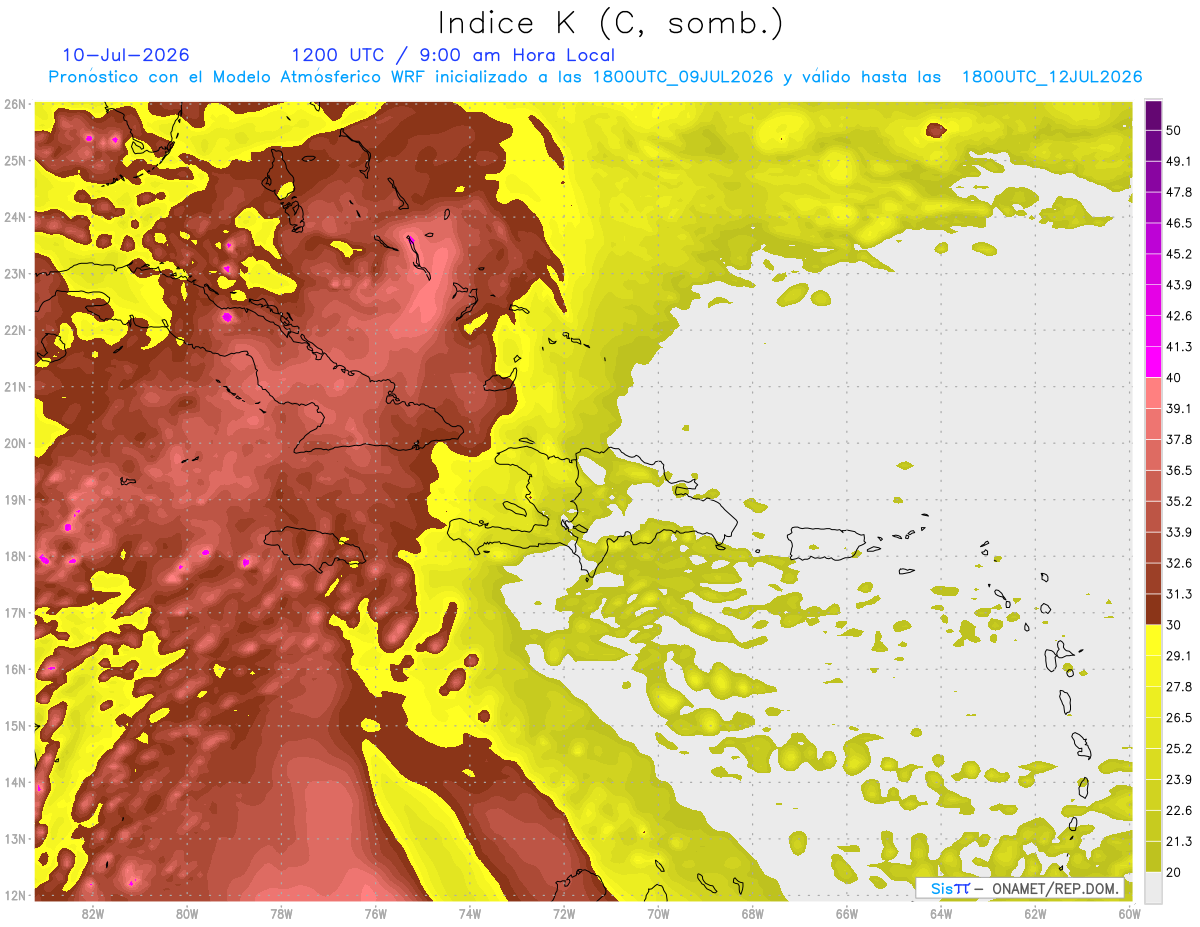Select the "62W" longitude label
The image size is (1200, 927).
tap(1035, 914)
